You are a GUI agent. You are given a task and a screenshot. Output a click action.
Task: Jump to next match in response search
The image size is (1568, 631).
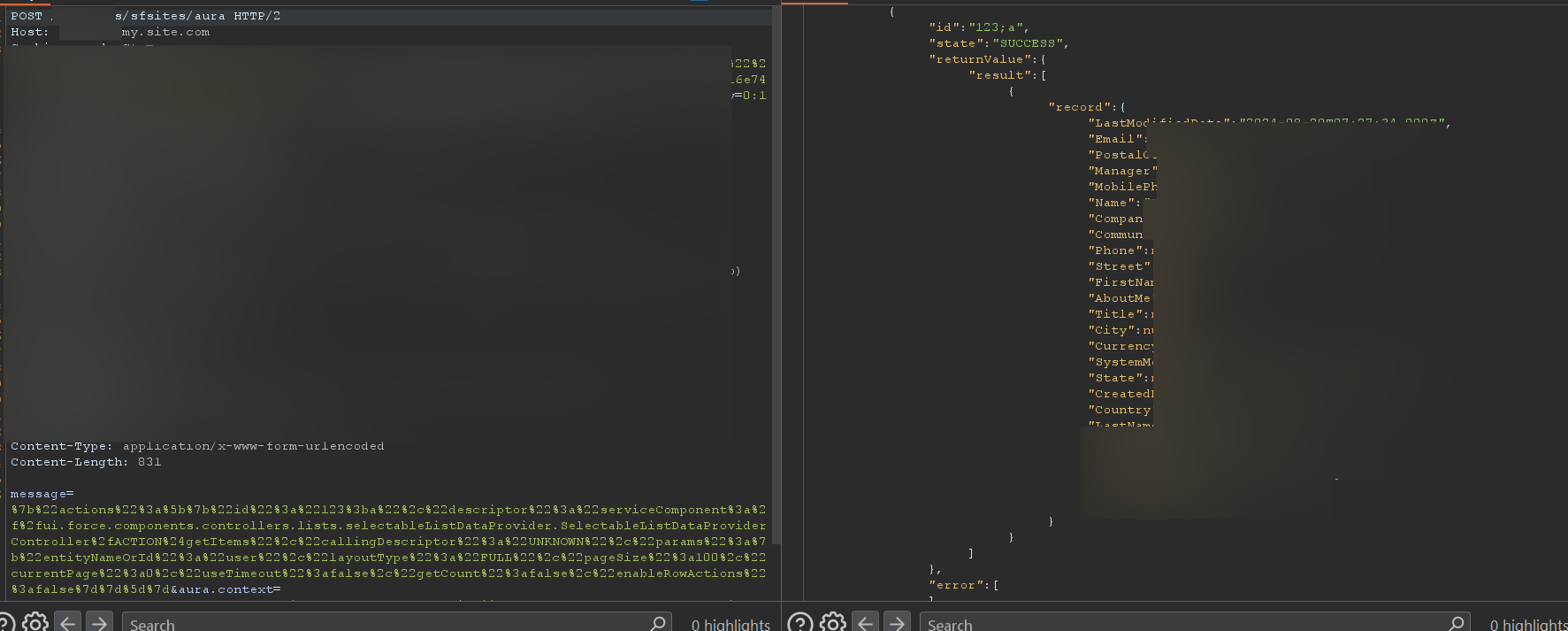(x=897, y=623)
